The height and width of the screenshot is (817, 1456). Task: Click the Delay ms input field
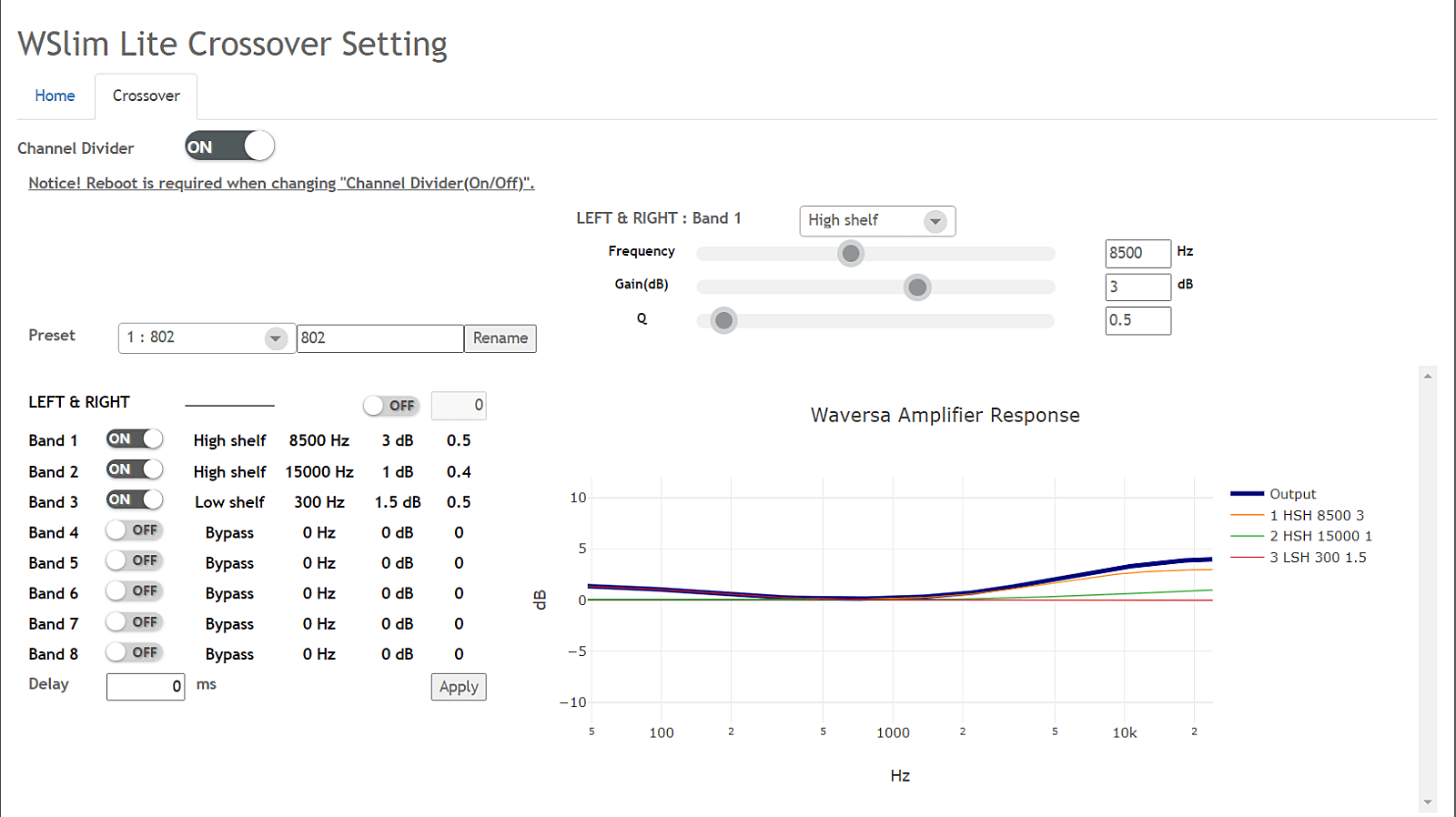click(x=146, y=687)
